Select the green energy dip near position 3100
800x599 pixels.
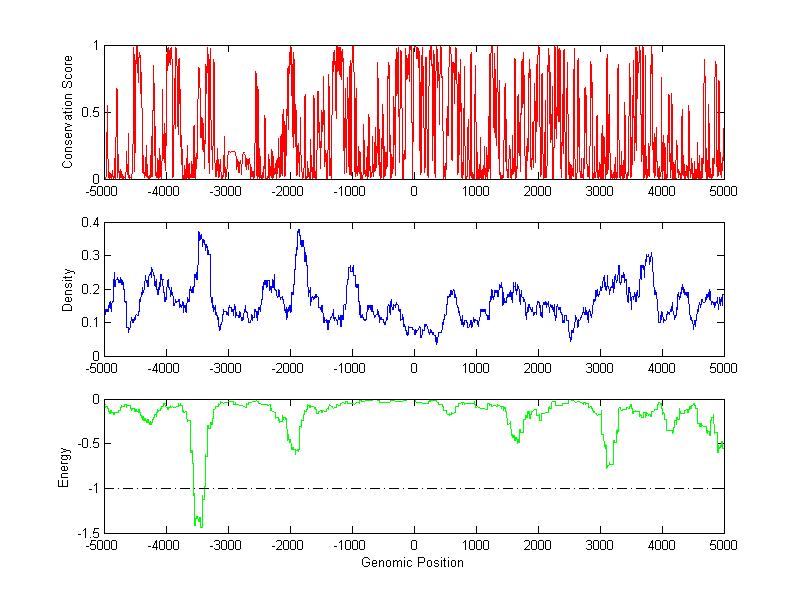607,465
